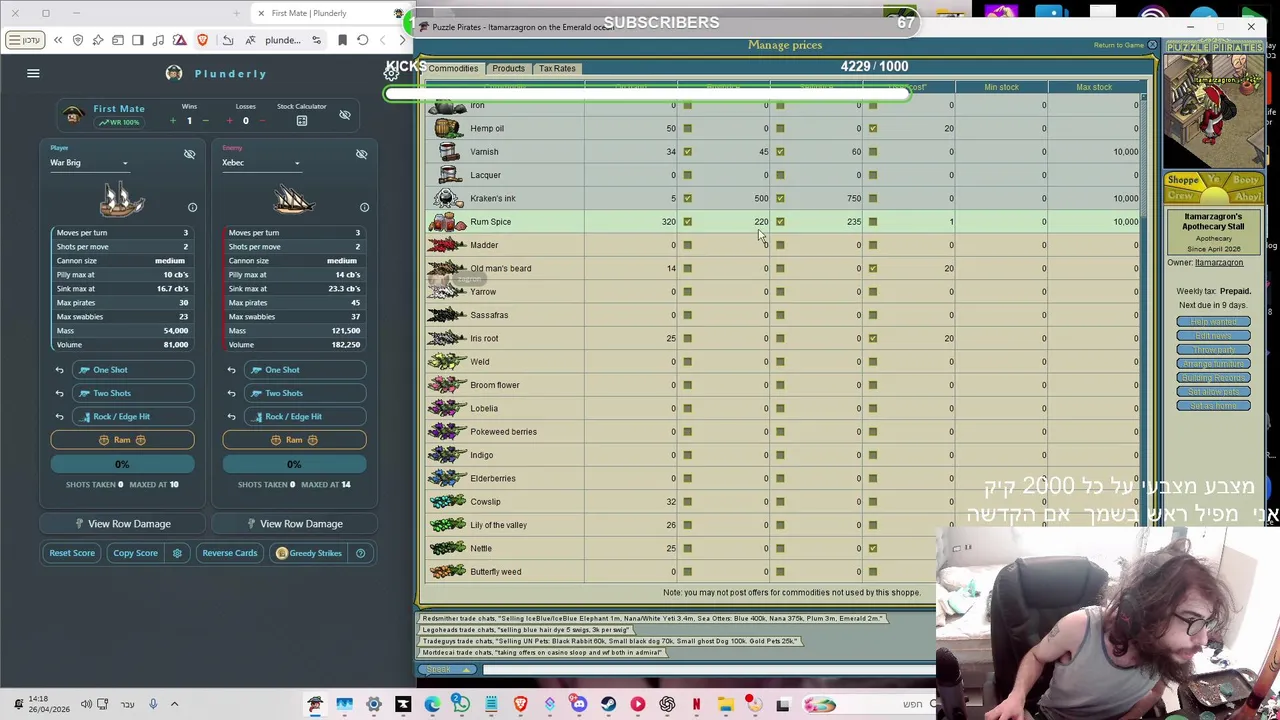The image size is (1280, 720).
Task: Open Discord from the taskbar
Action: pos(578,705)
